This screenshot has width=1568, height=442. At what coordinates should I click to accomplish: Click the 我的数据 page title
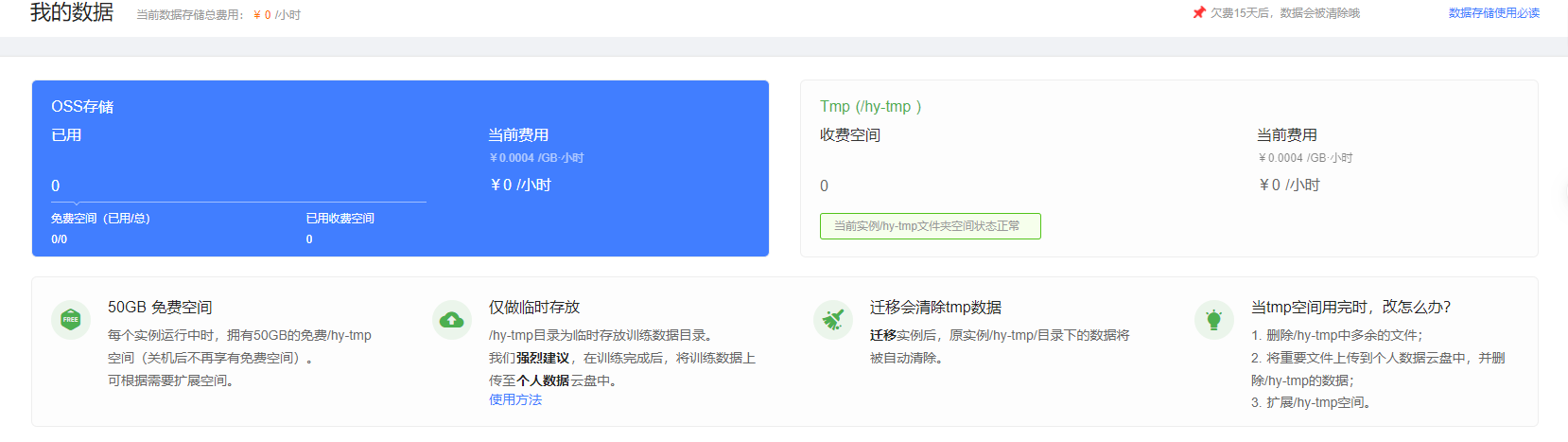tap(72, 12)
